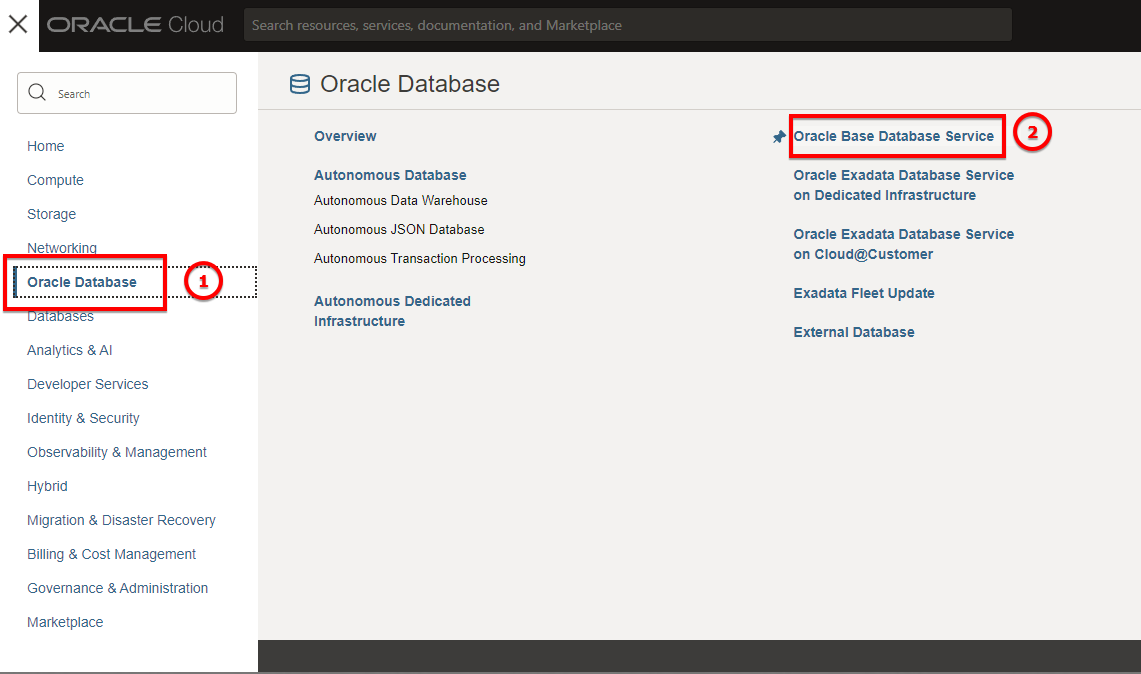Click the magnifier icon in sidebar search
1141x674 pixels.
tap(37, 92)
